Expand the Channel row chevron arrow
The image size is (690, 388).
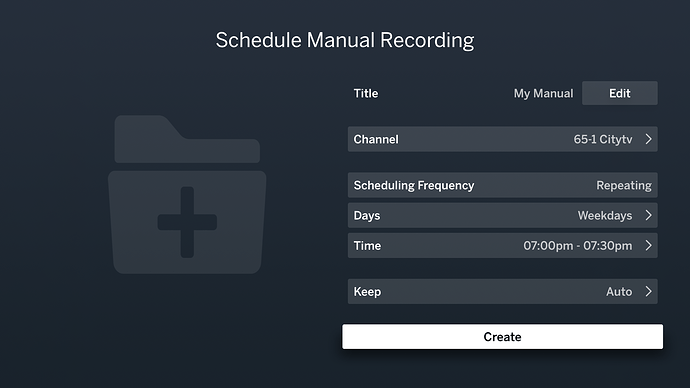tap(648, 139)
